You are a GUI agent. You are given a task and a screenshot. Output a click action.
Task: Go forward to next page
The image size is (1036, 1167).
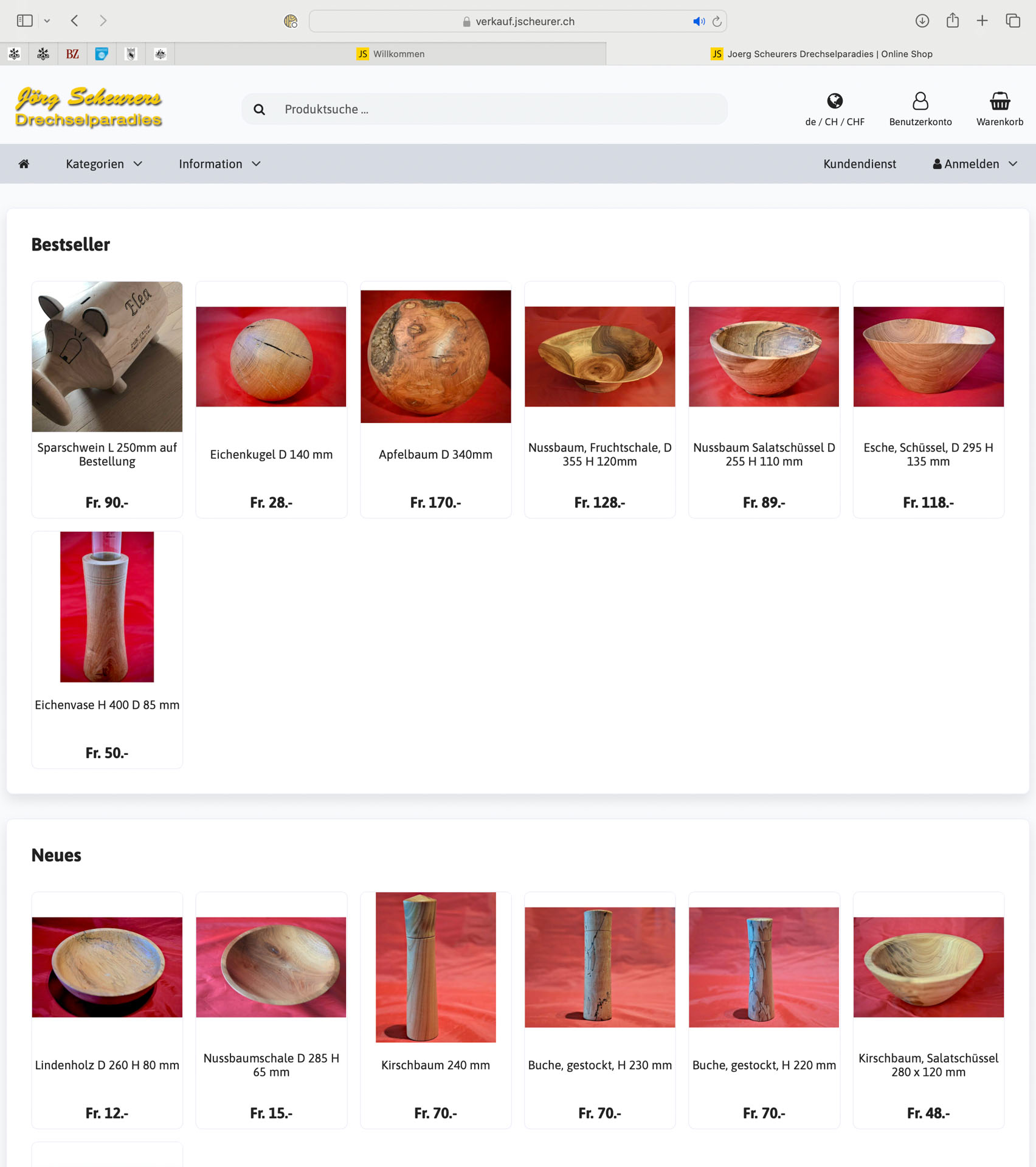[103, 21]
